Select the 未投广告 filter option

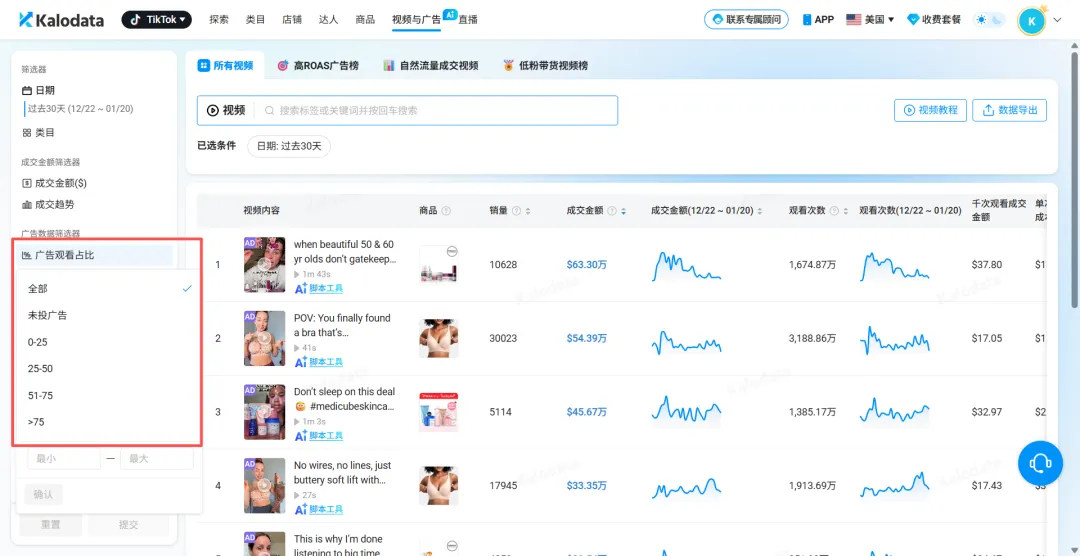[x=48, y=315]
